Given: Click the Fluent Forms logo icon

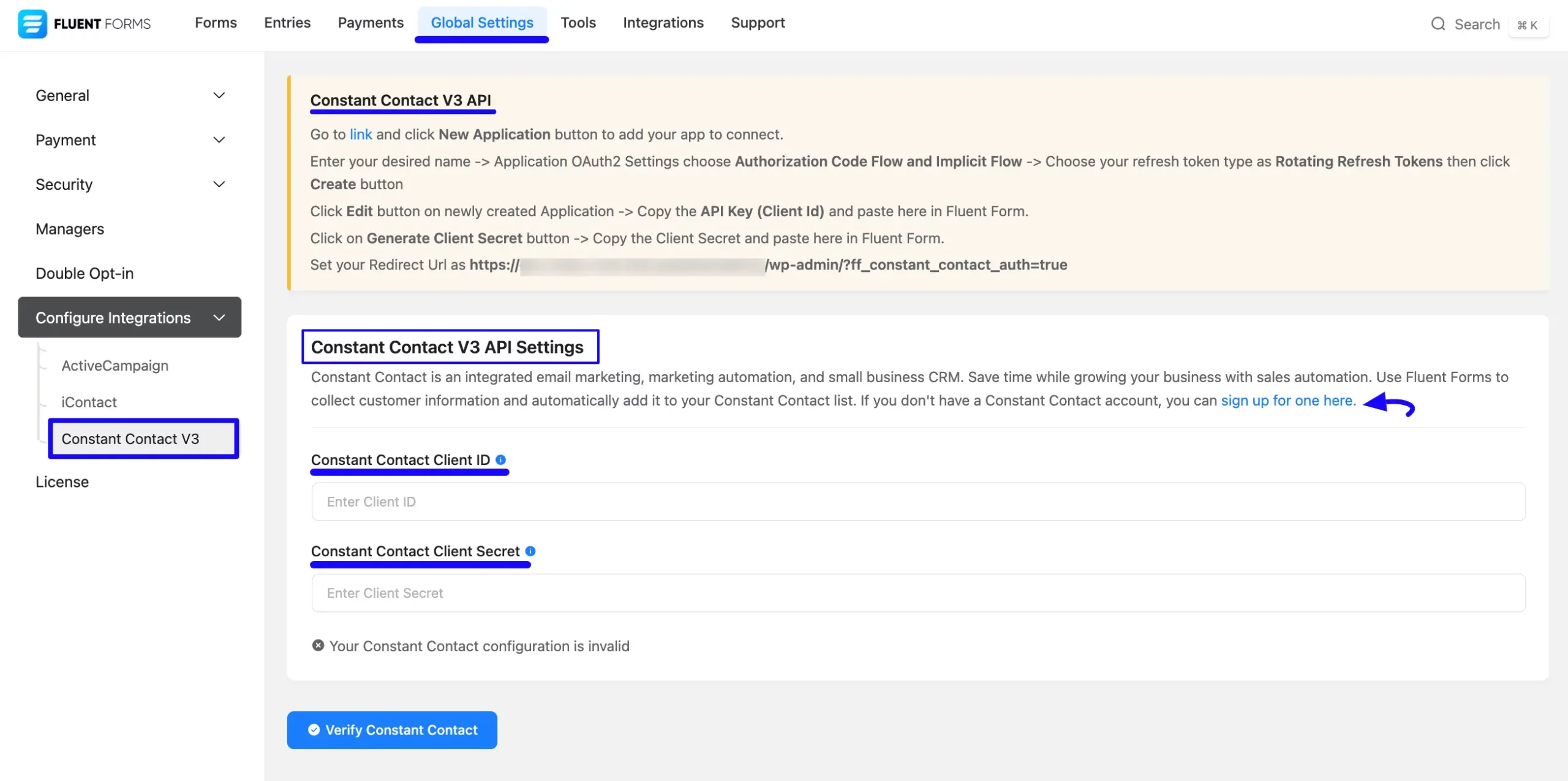Looking at the screenshot, I should click(x=32, y=24).
